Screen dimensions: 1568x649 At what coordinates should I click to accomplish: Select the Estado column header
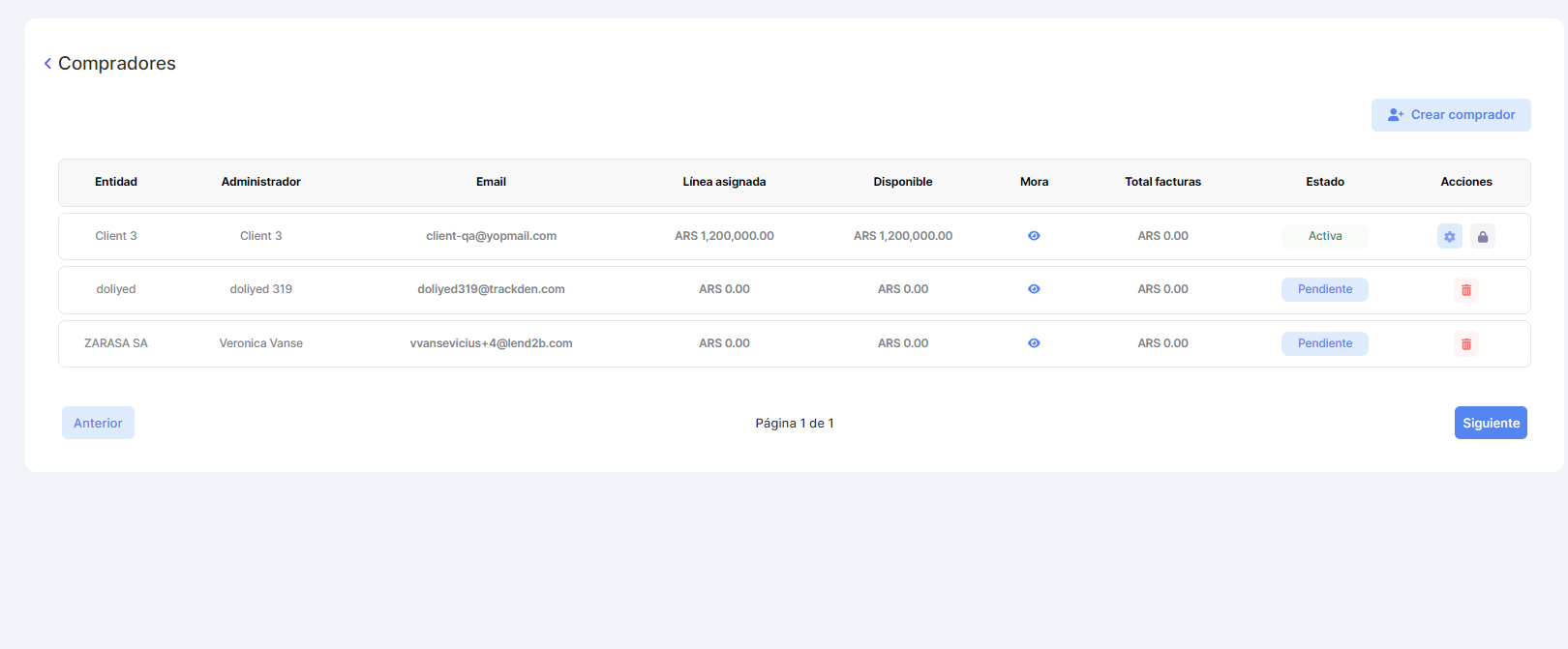(1324, 182)
